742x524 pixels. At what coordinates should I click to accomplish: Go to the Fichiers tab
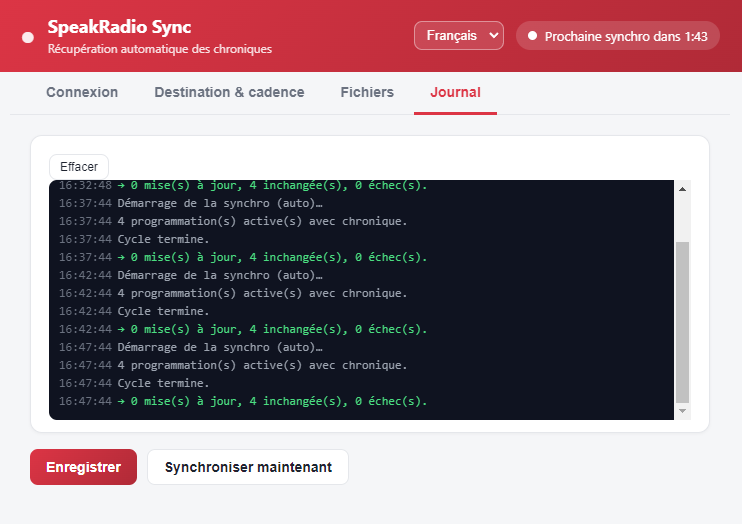point(367,92)
